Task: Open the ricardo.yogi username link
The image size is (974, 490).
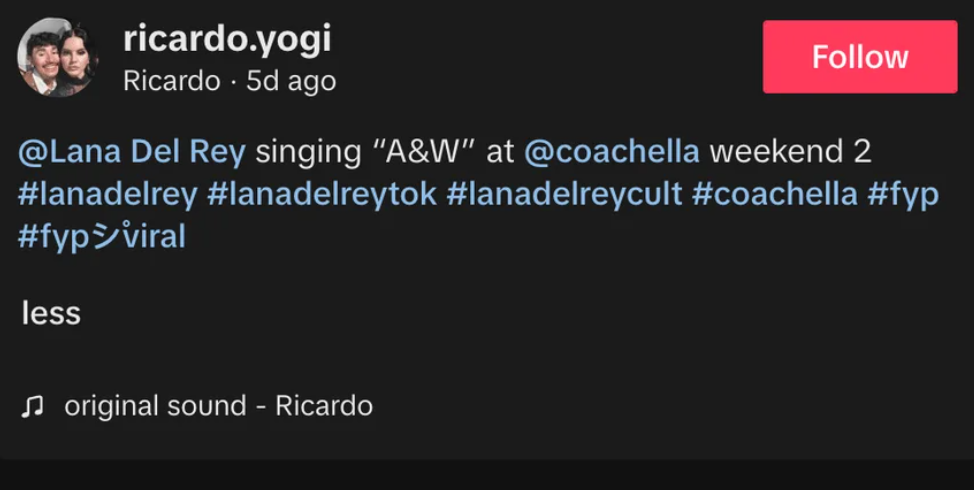Action: click(x=227, y=39)
